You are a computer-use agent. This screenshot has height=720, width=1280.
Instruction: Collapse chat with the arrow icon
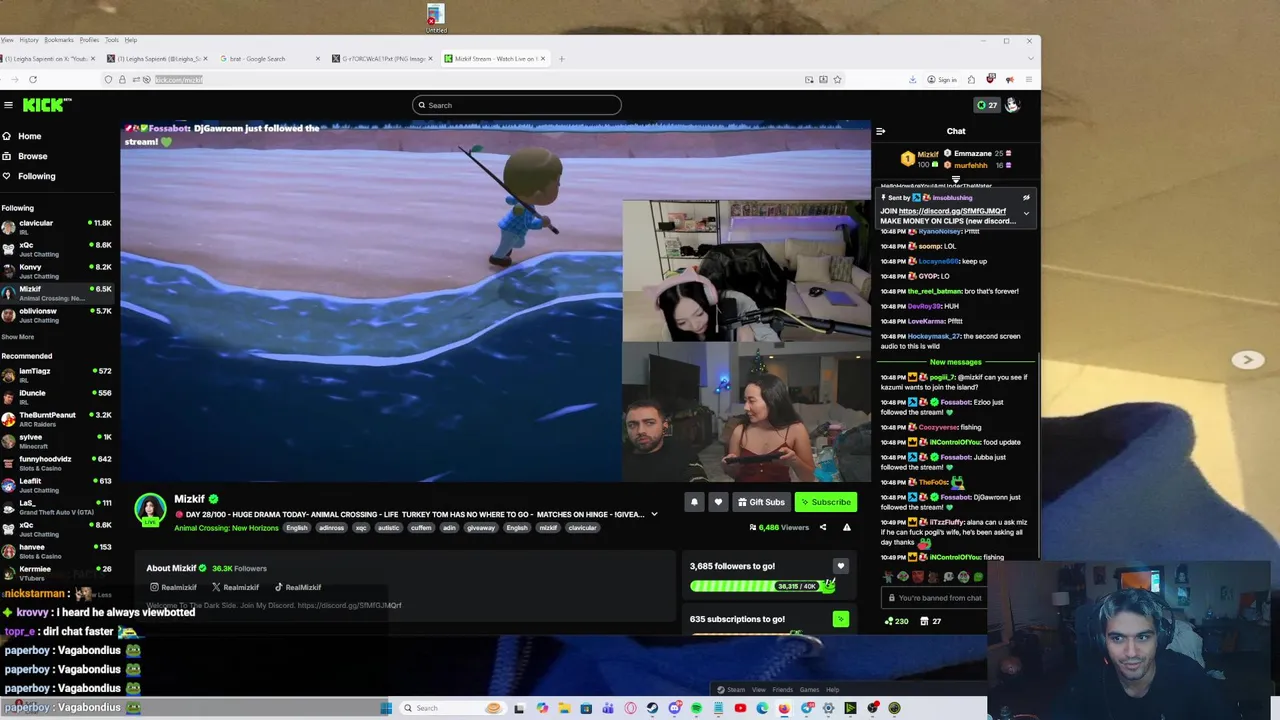click(880, 131)
